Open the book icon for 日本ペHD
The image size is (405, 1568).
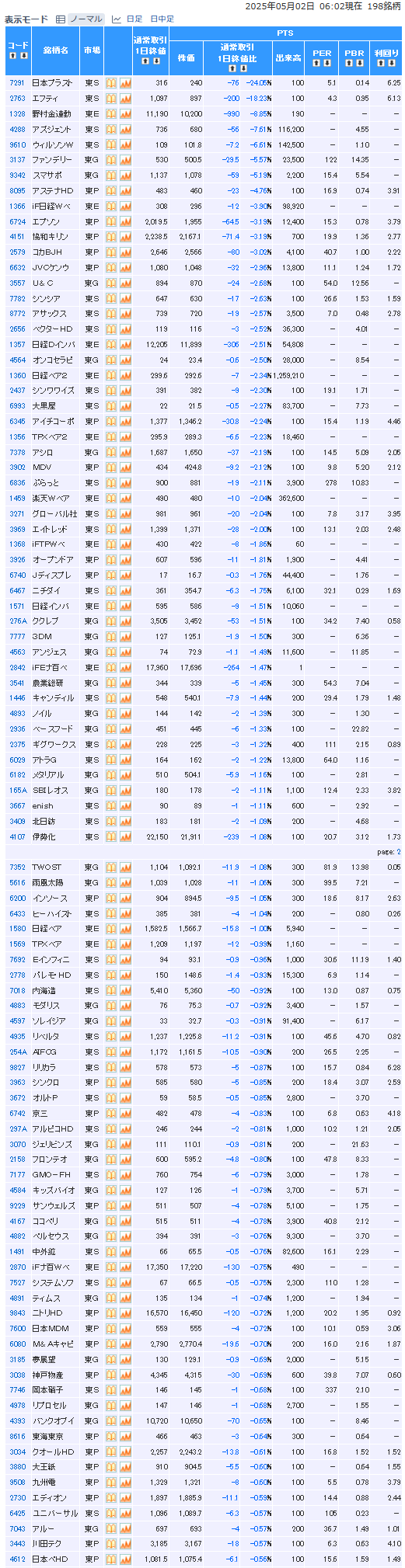(x=111, y=1559)
